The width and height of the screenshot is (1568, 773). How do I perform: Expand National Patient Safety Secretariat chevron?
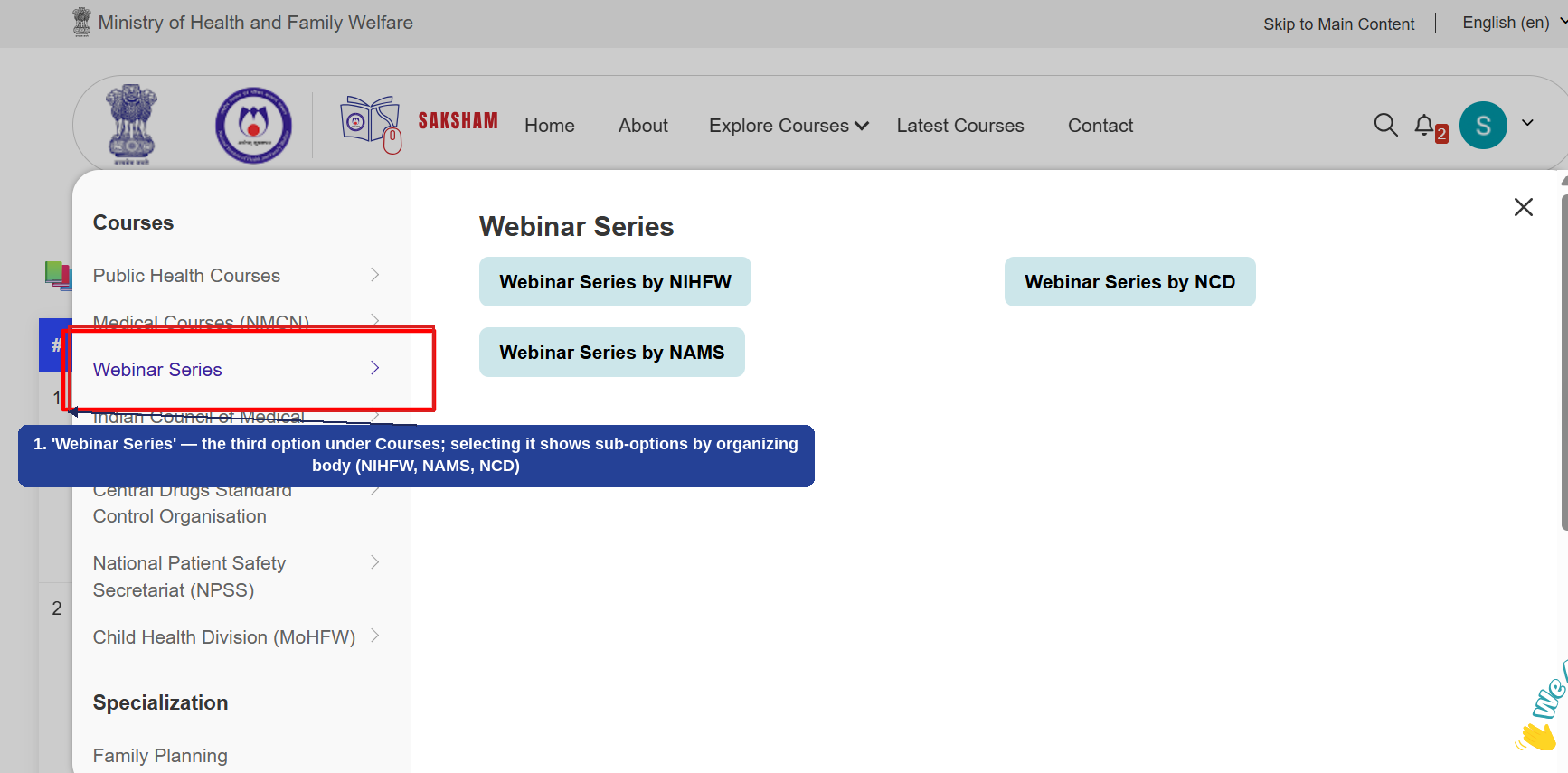click(x=375, y=562)
